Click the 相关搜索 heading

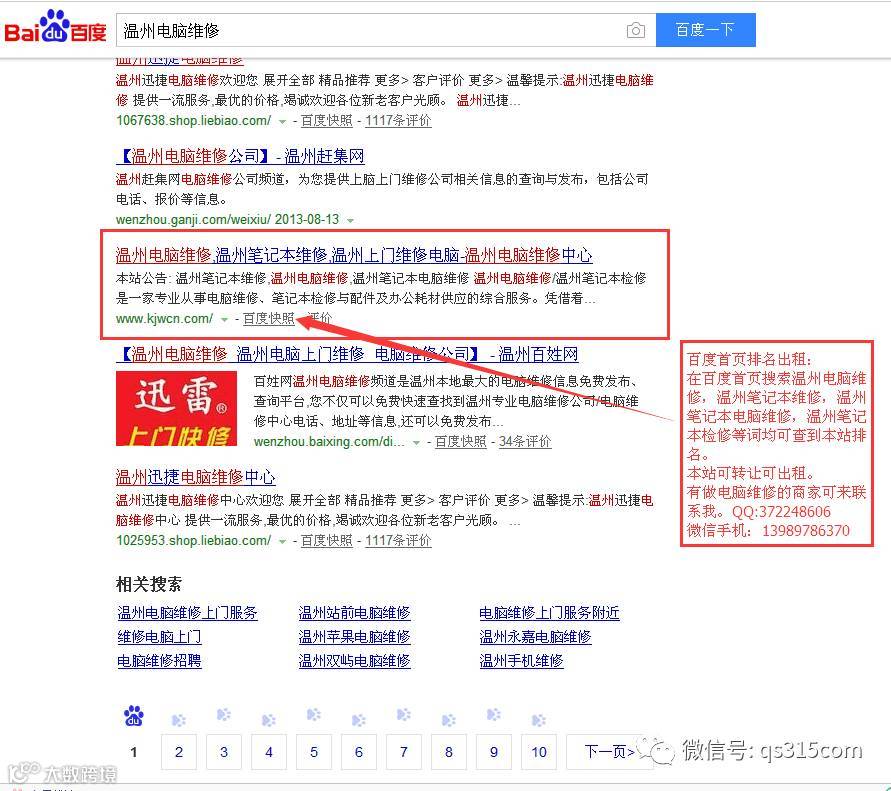(149, 584)
